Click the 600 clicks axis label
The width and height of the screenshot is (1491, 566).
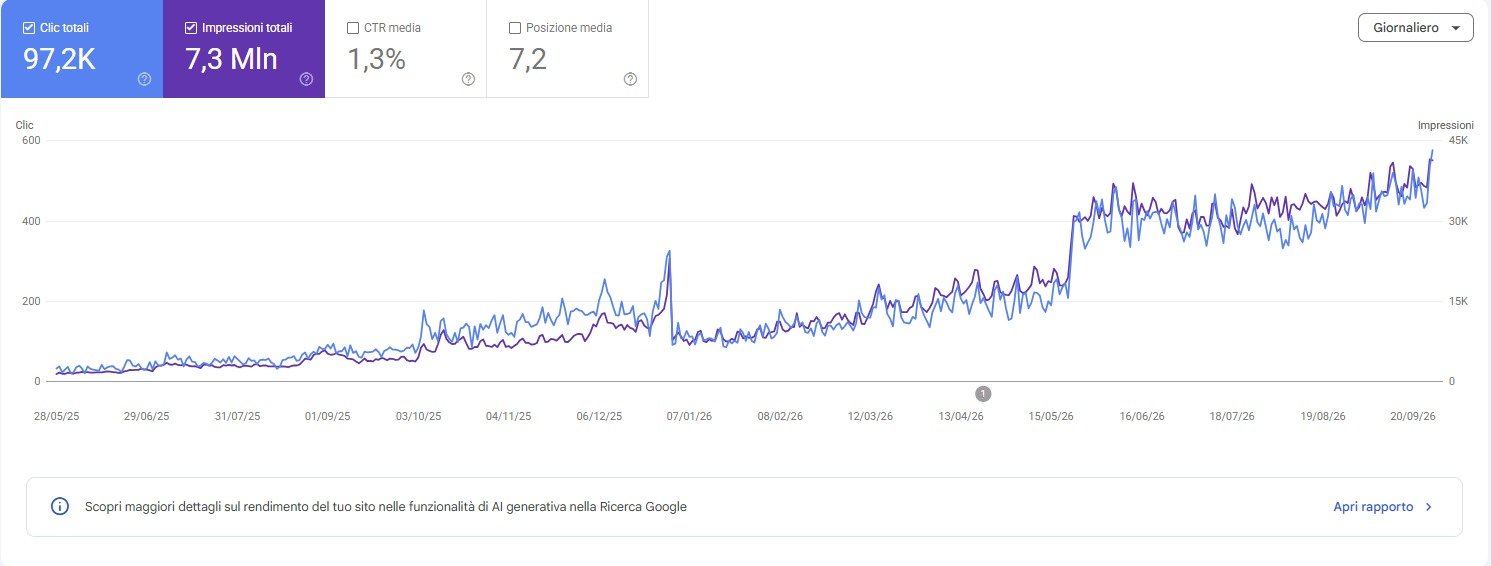pos(31,141)
